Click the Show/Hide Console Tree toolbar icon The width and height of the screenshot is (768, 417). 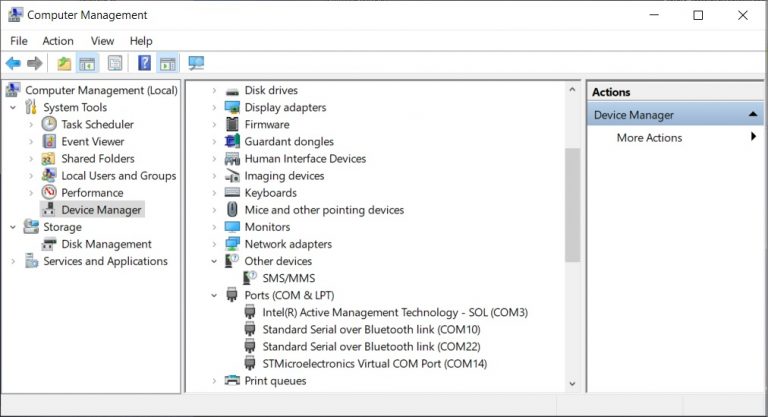tap(87, 63)
